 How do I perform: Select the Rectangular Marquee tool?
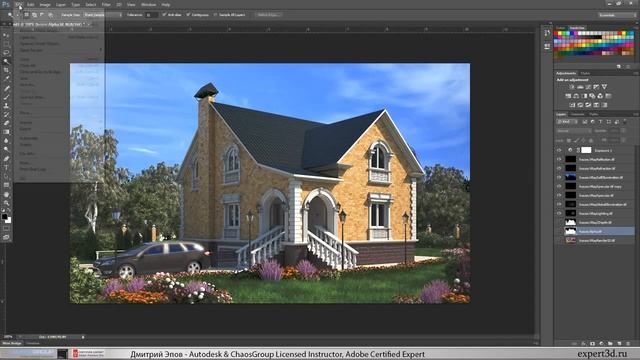(6, 44)
